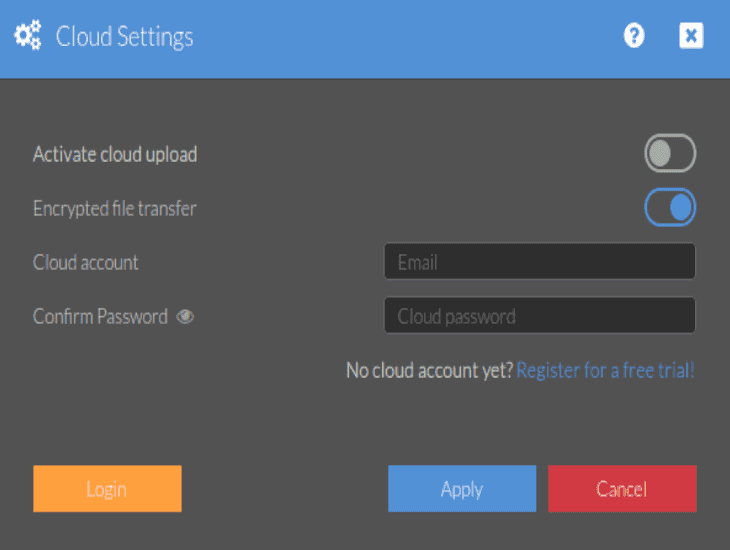The width and height of the screenshot is (730, 550).
Task: Click the No cloud account yet? text
Action: point(429,371)
